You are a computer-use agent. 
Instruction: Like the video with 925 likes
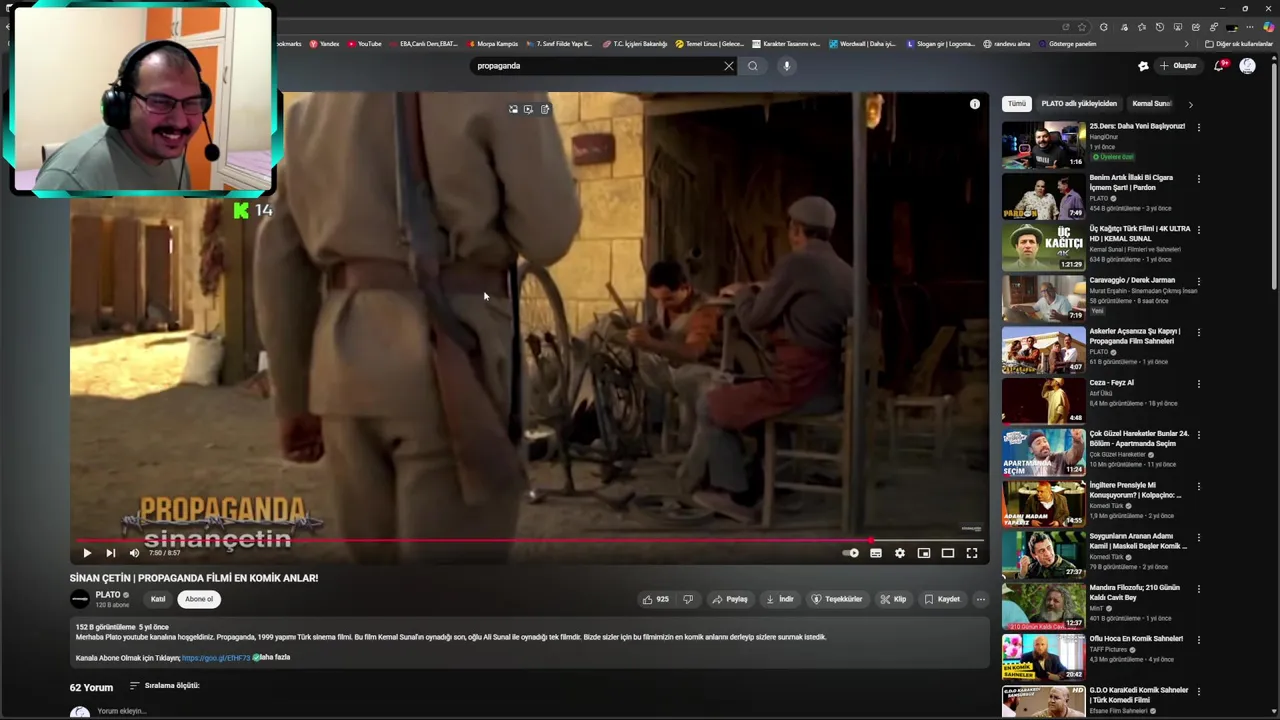[656, 599]
